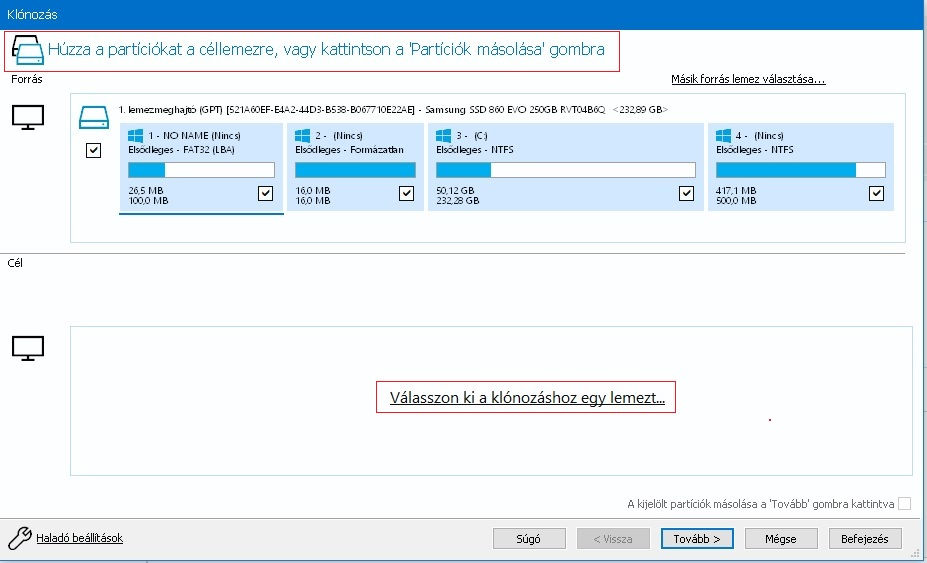Uncheck partition 3 (C:) NTFS checkbox
The width and height of the screenshot is (927, 563).
point(686,194)
